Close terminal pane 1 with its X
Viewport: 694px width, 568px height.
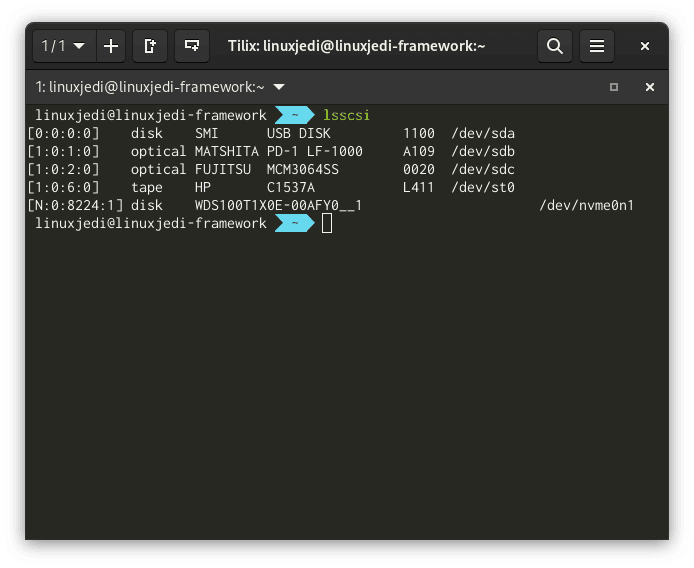[649, 87]
